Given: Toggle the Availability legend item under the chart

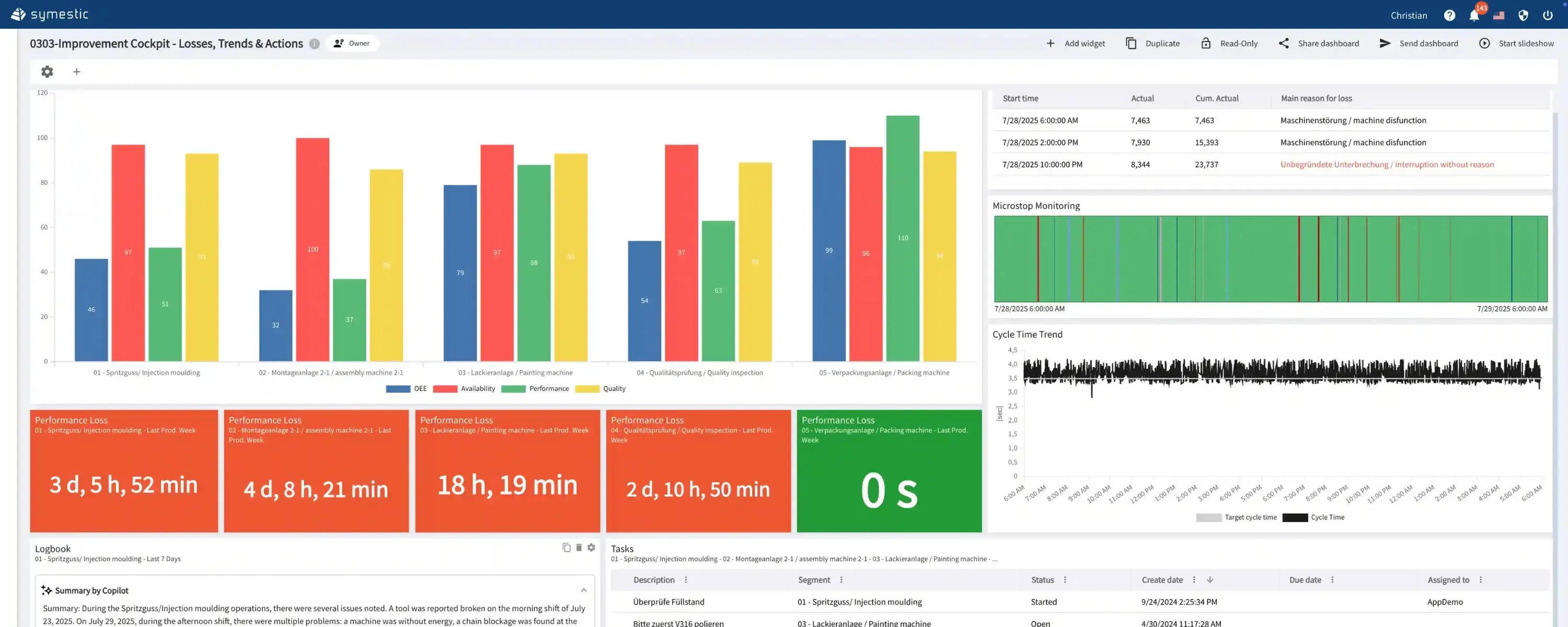Looking at the screenshot, I should tap(465, 388).
